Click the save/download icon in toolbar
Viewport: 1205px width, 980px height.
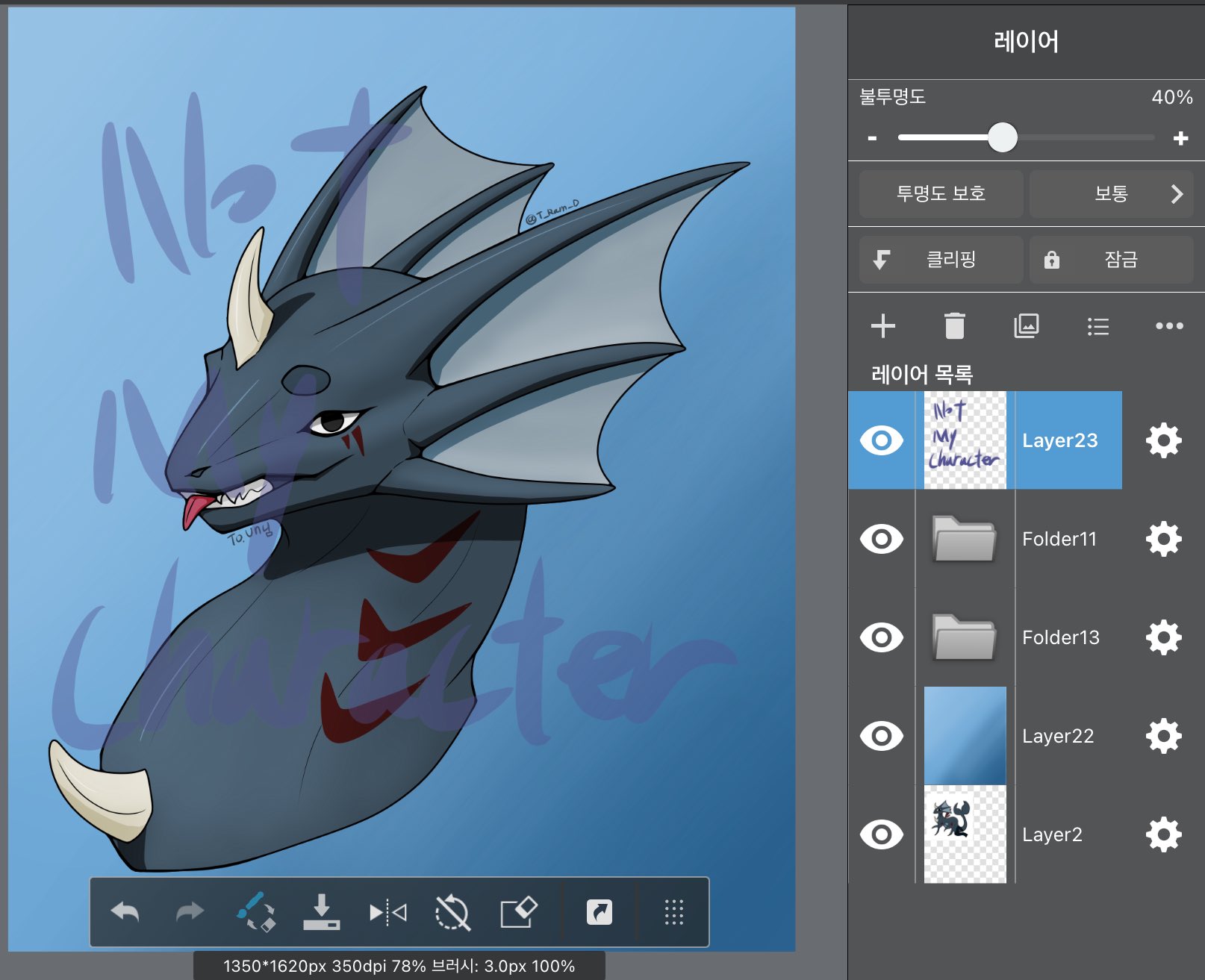coord(321,912)
